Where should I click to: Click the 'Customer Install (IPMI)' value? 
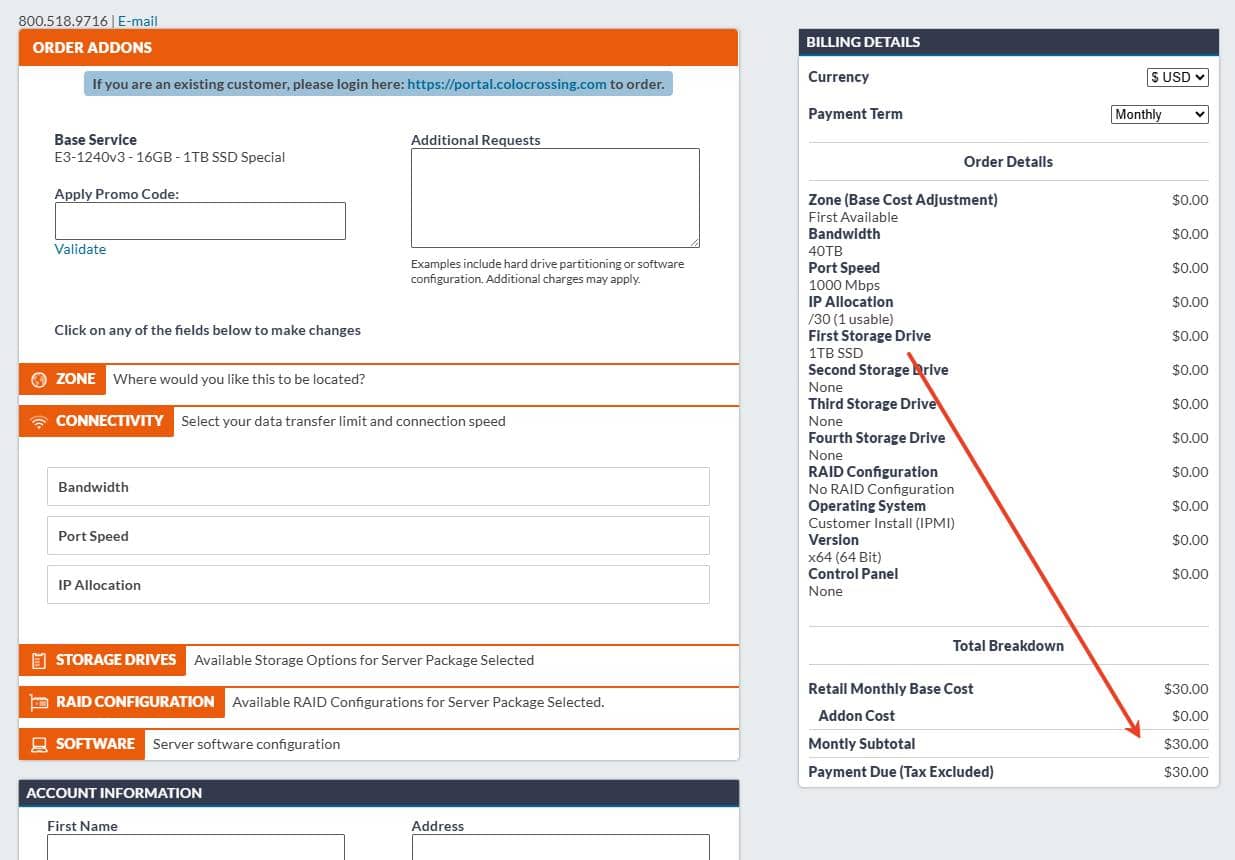[882, 523]
